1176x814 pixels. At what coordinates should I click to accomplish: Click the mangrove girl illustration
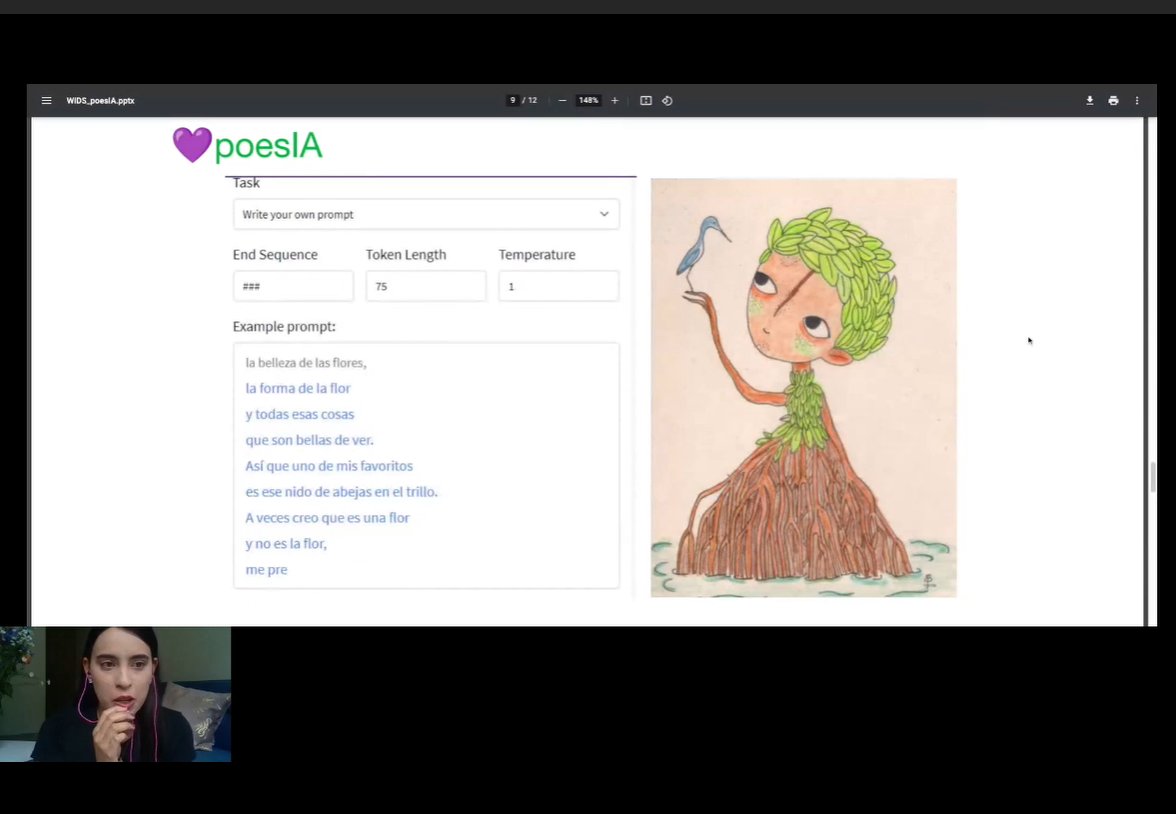803,388
